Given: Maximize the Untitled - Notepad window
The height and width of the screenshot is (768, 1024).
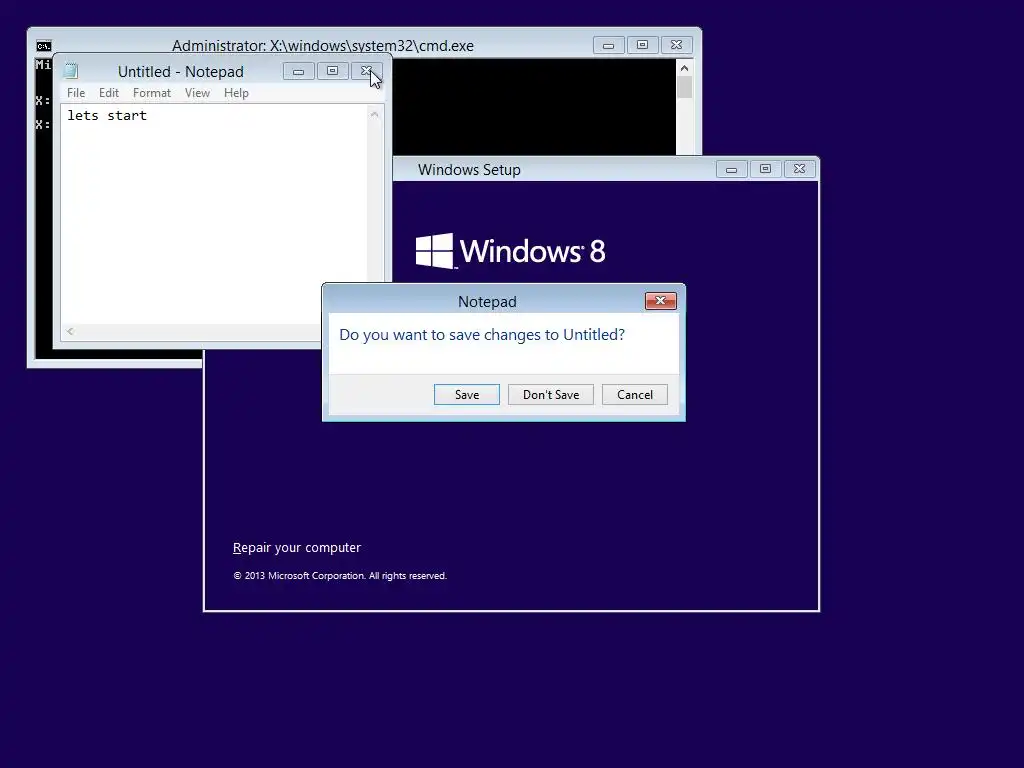Looking at the screenshot, I should click(x=332, y=71).
